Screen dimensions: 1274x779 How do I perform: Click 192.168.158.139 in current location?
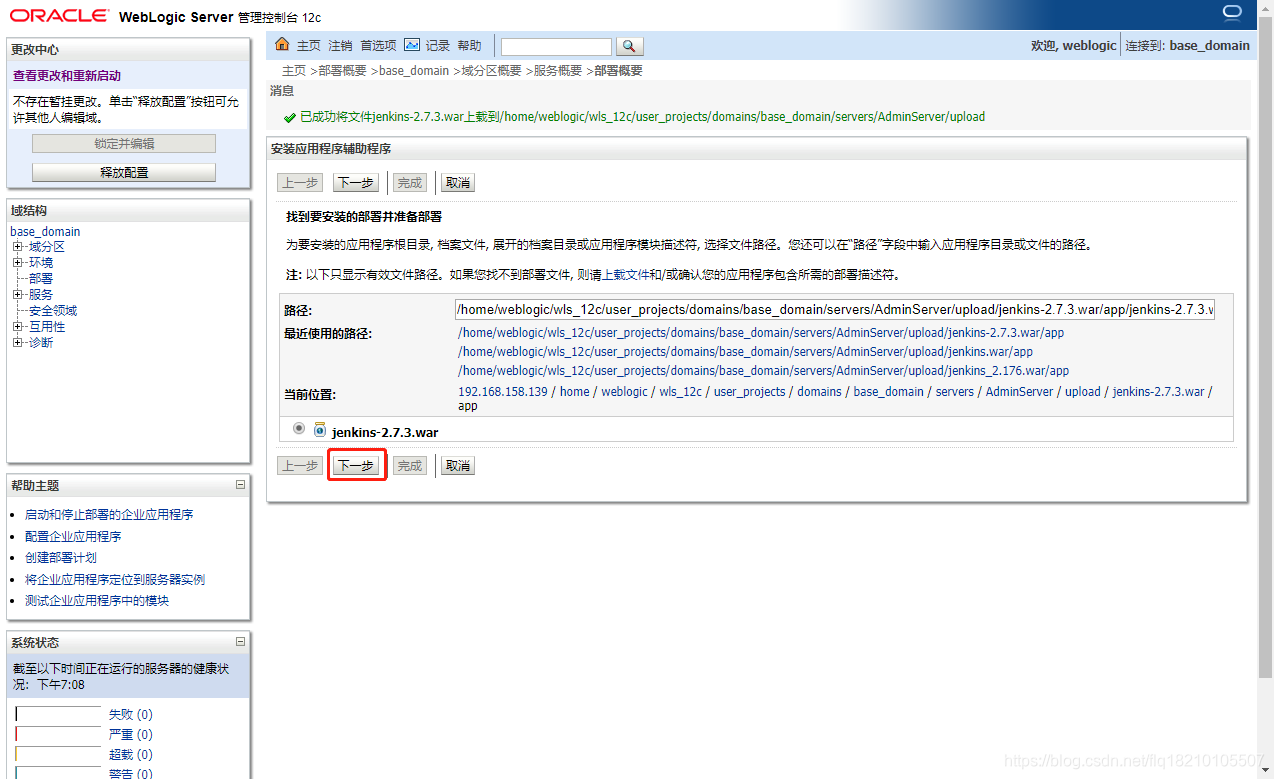503,392
